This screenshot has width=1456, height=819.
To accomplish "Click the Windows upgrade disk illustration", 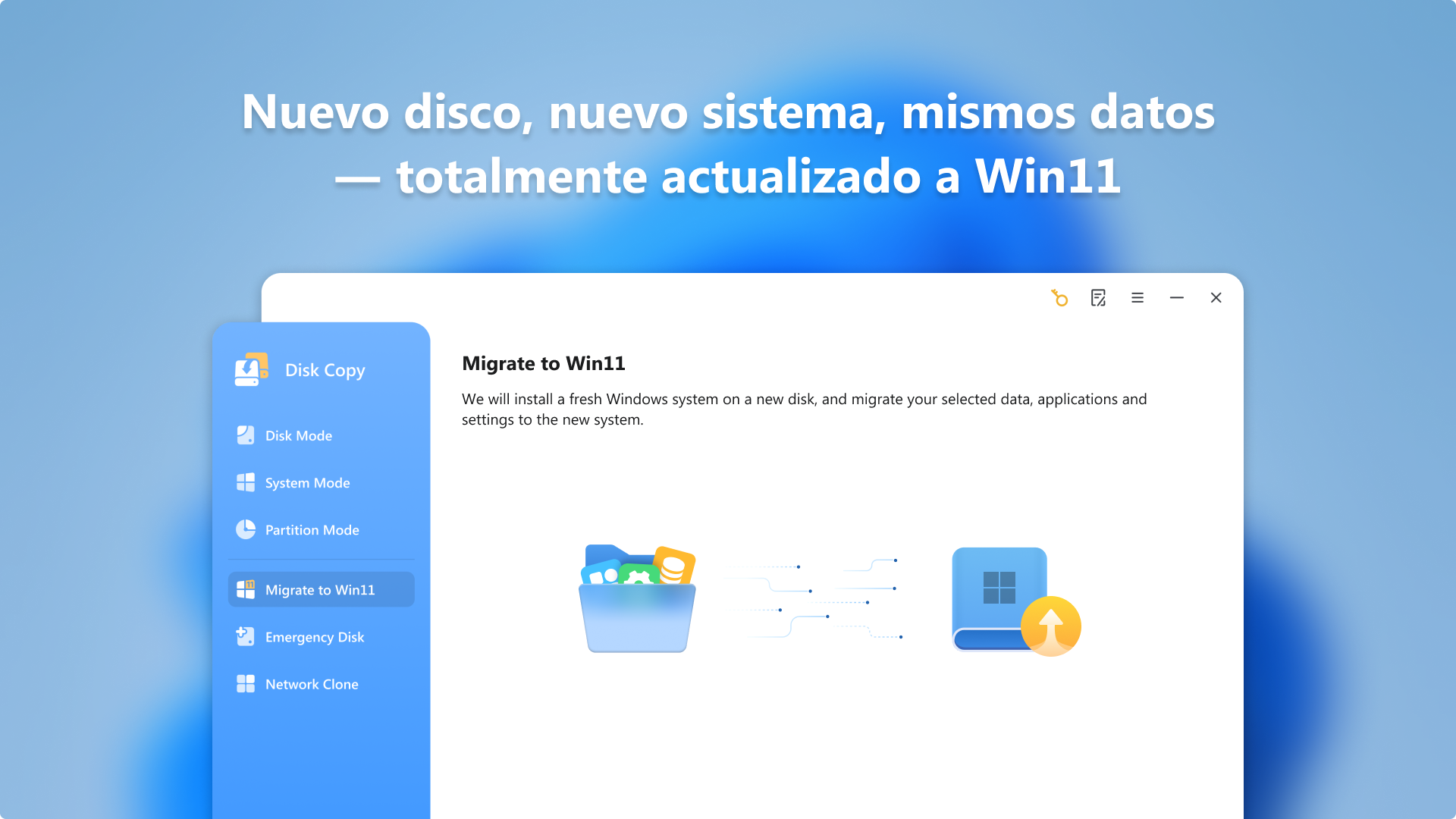I will (x=1016, y=601).
